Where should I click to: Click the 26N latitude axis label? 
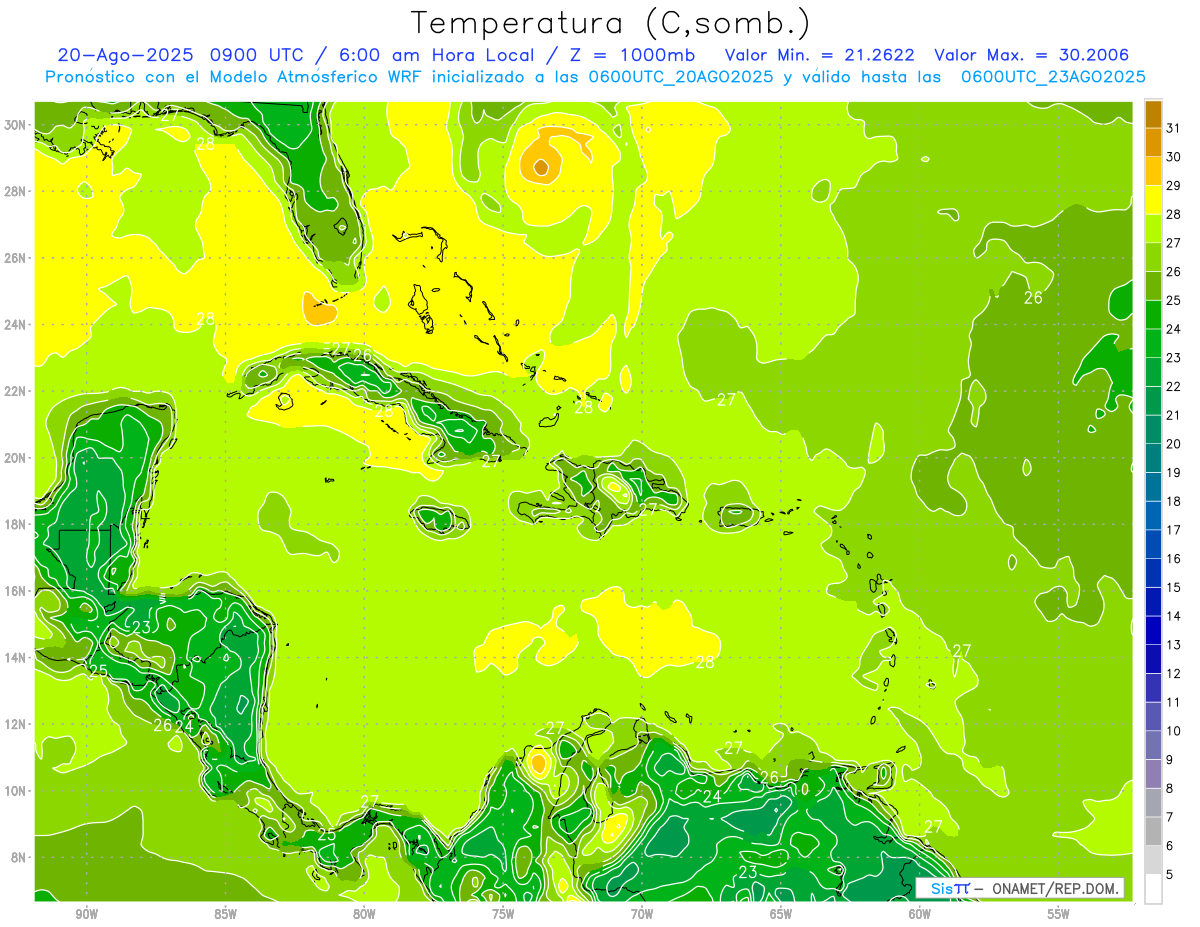point(15,258)
